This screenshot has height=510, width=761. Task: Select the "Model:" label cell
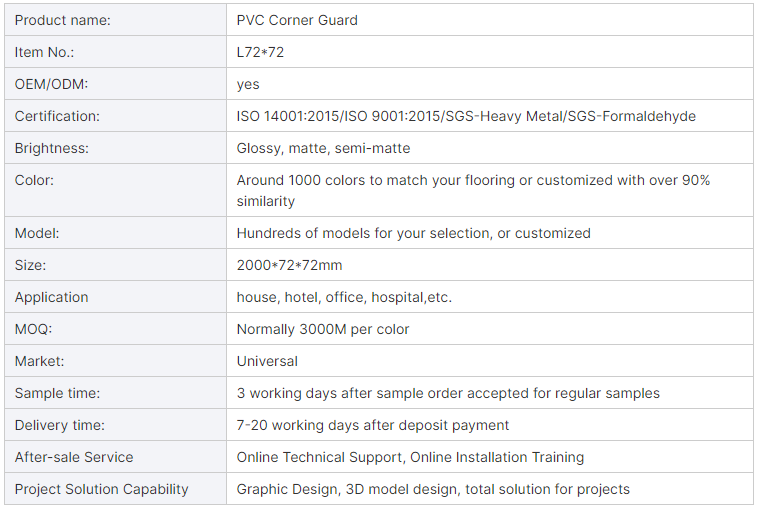coord(37,233)
